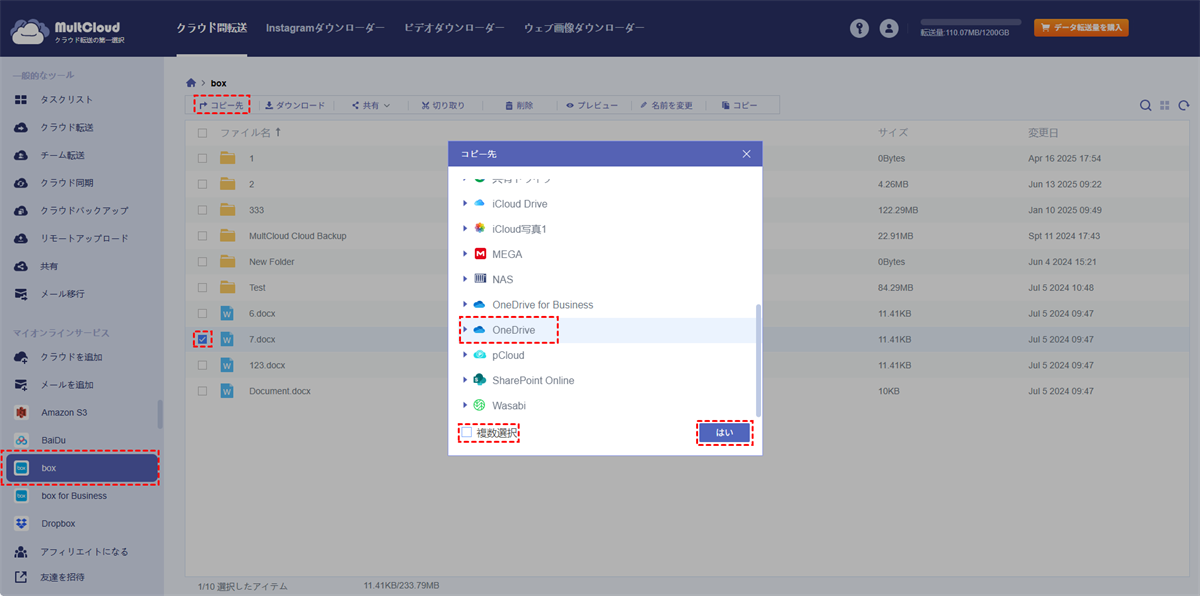Click ダウンロード toolbar button
This screenshot has height=596, width=1200.
pyautogui.click(x=295, y=105)
